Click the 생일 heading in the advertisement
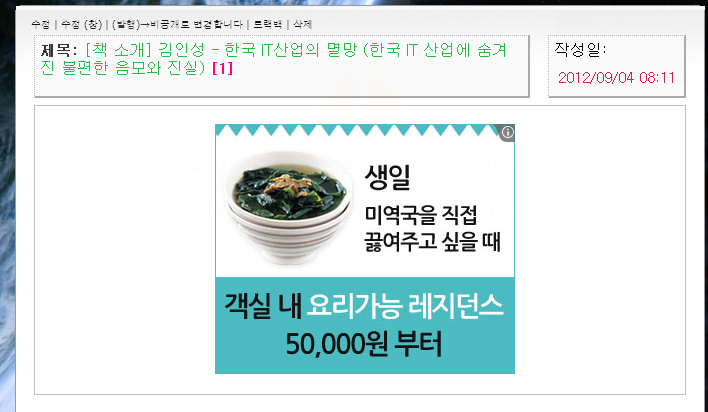 point(387,177)
